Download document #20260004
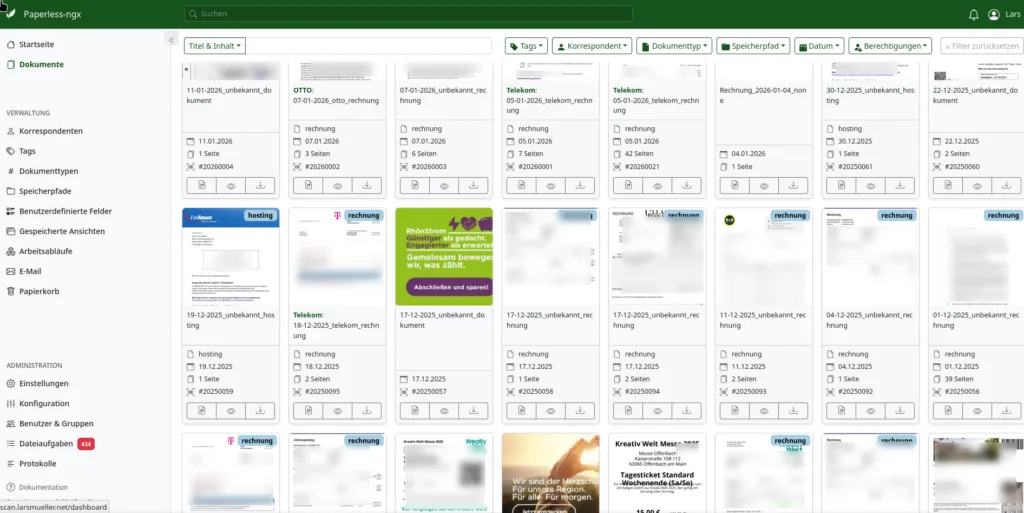 (260, 185)
